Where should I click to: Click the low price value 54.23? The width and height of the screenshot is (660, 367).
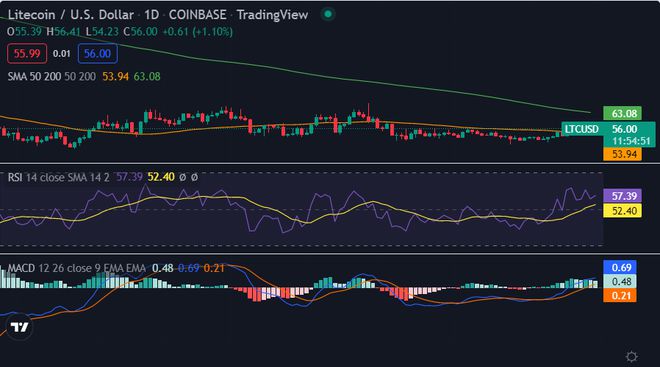105,32
